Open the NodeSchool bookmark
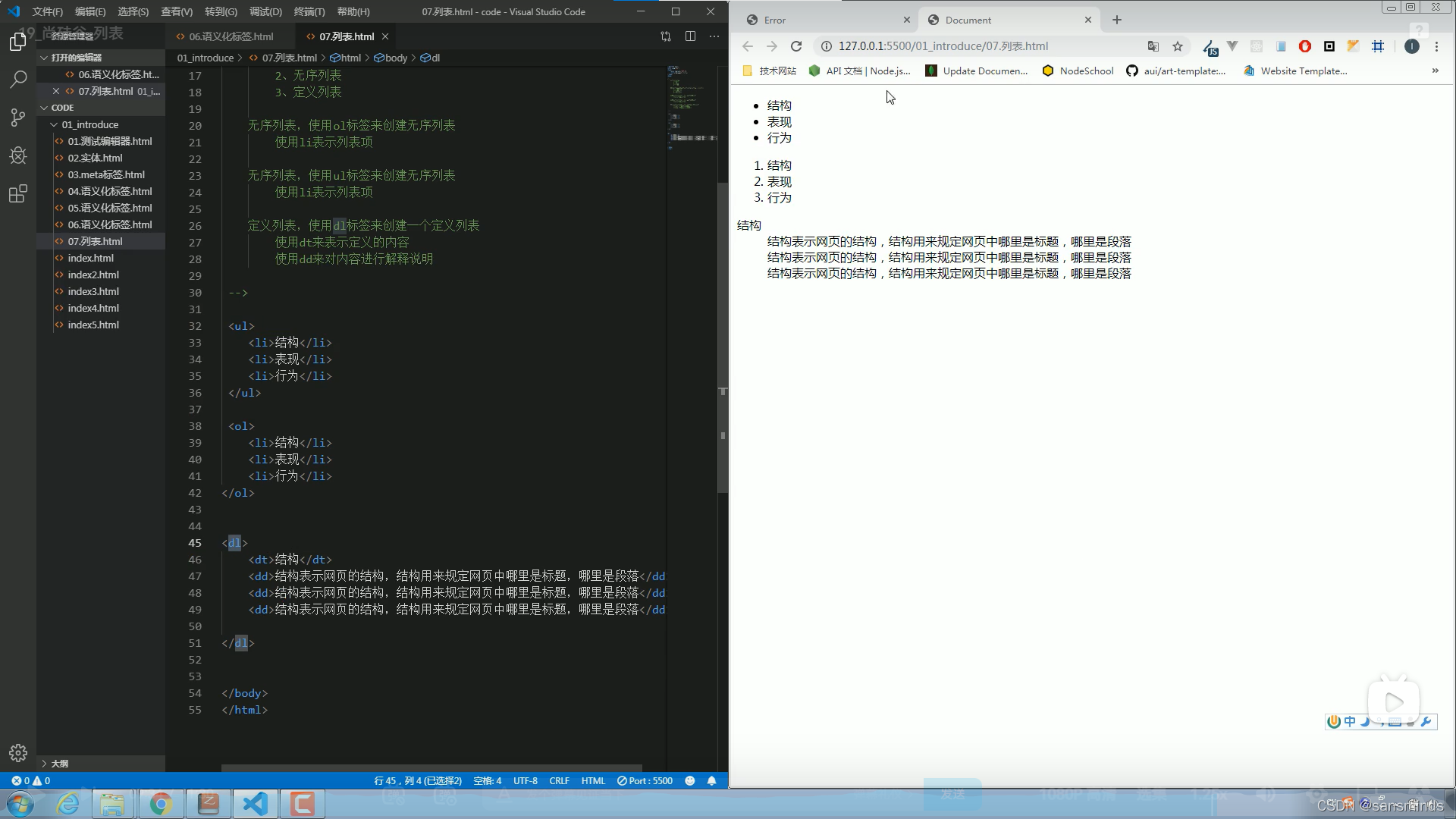Image resolution: width=1456 pixels, height=819 pixels. [1078, 71]
